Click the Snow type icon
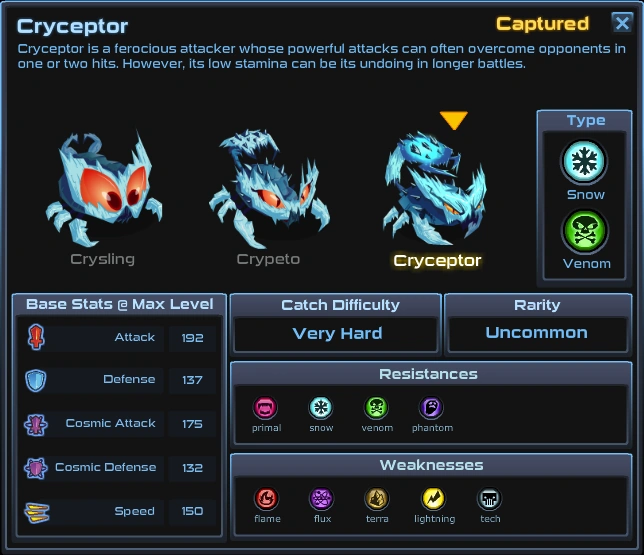Viewport: 644px width, 555px height. 584,162
